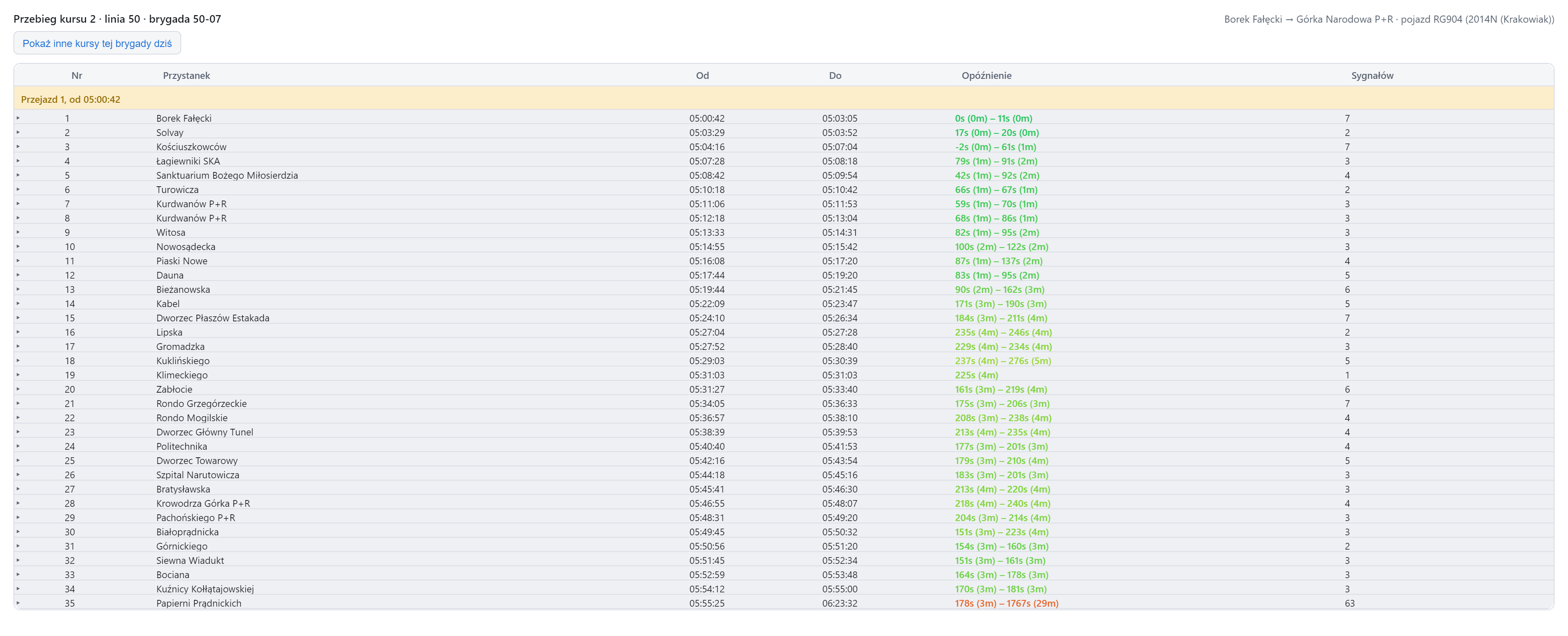Select stop 'Politechnika'
1568x636 pixels.
pyautogui.click(x=182, y=446)
